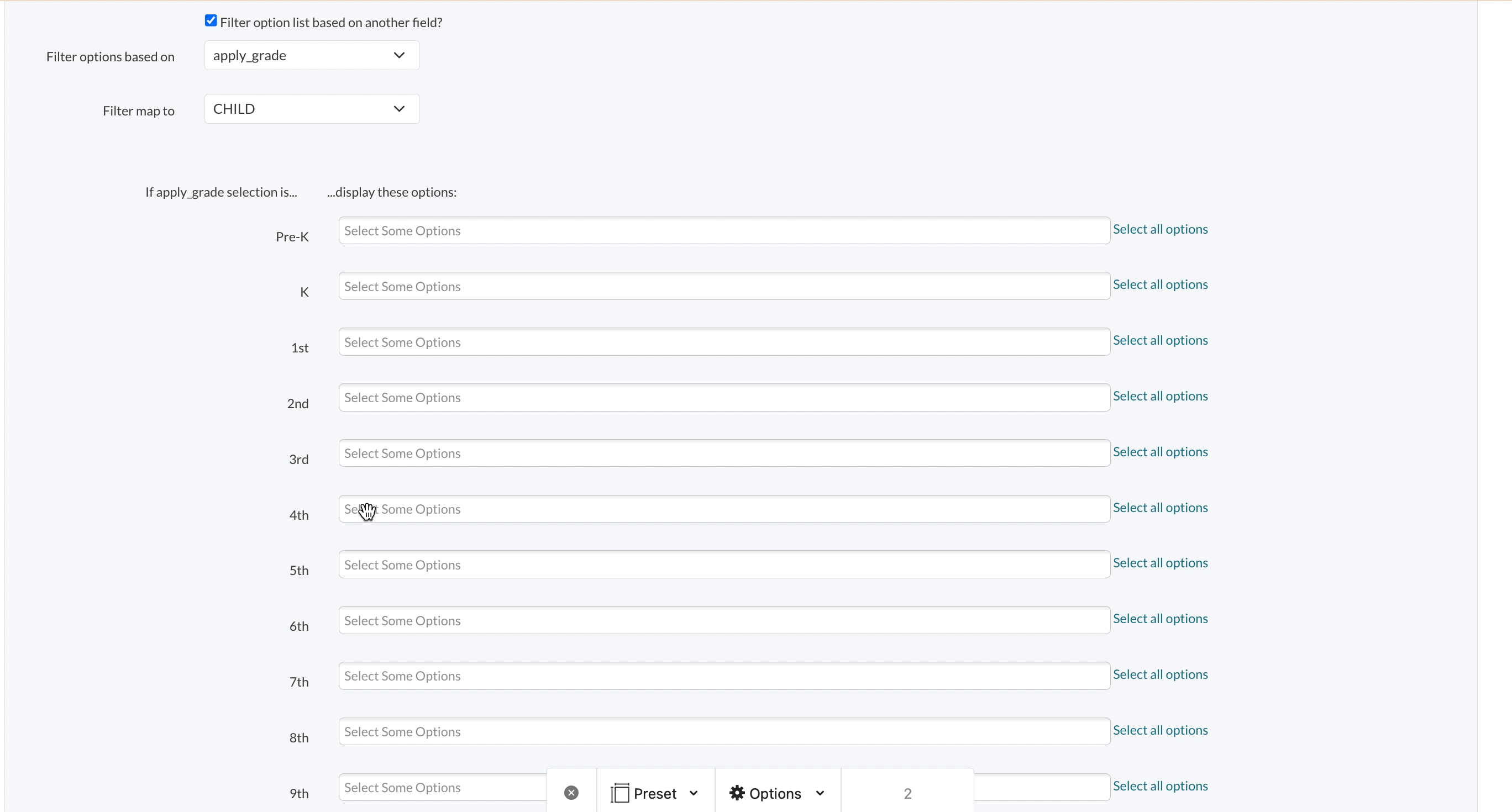The width and height of the screenshot is (1512, 812).
Task: Click the 2nd grade options input field
Action: click(724, 397)
